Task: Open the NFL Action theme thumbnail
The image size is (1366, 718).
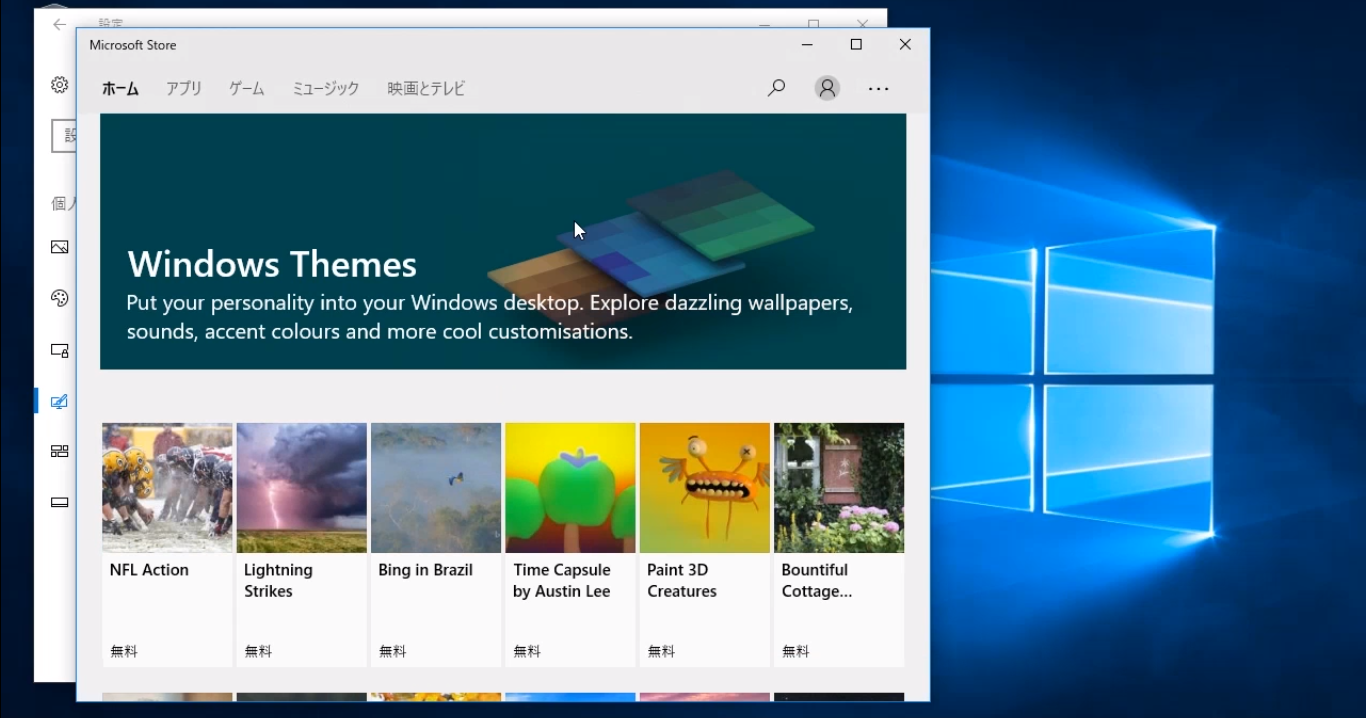Action: (x=167, y=488)
